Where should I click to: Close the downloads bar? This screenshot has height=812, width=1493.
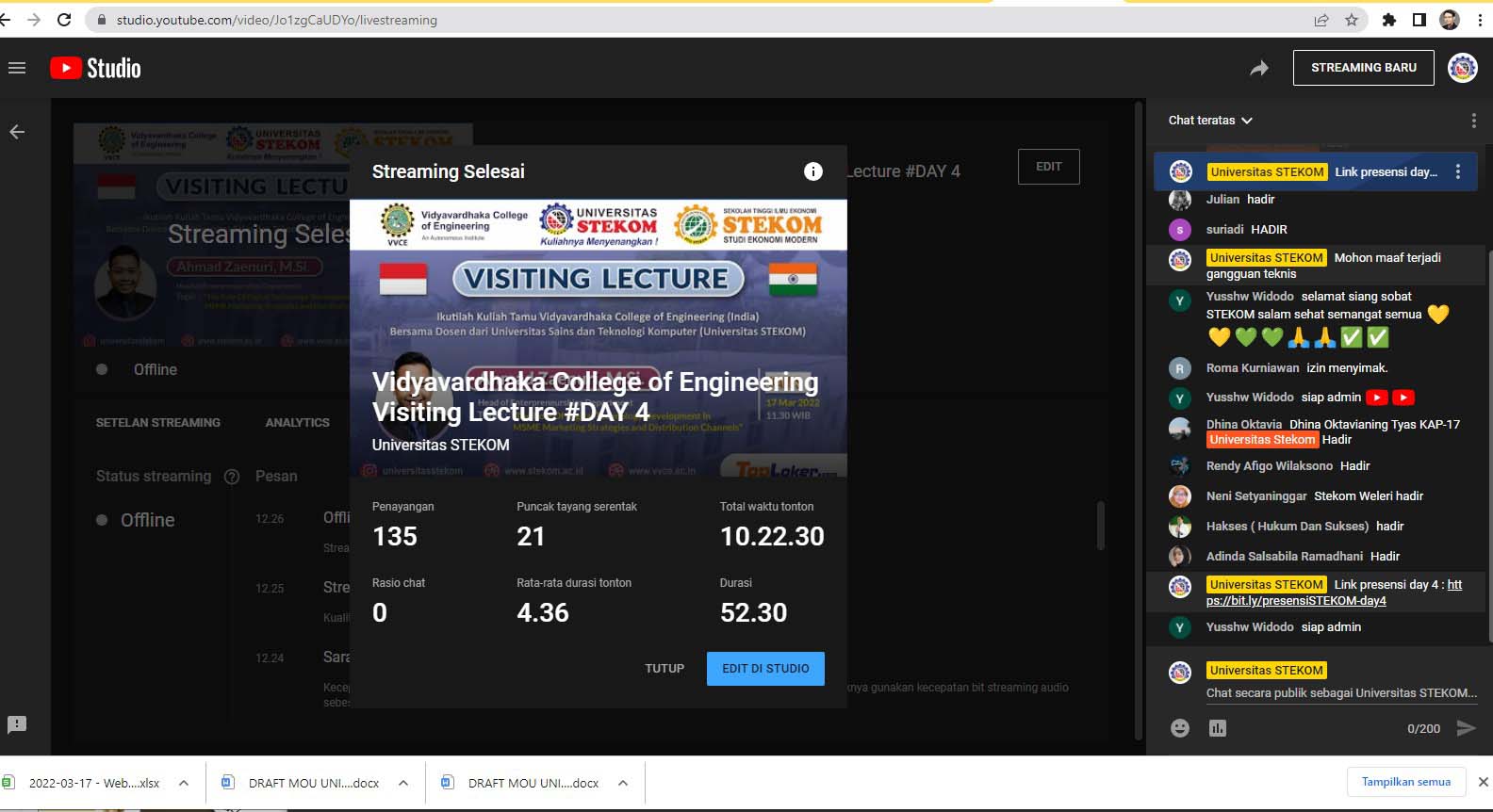[x=1483, y=782]
